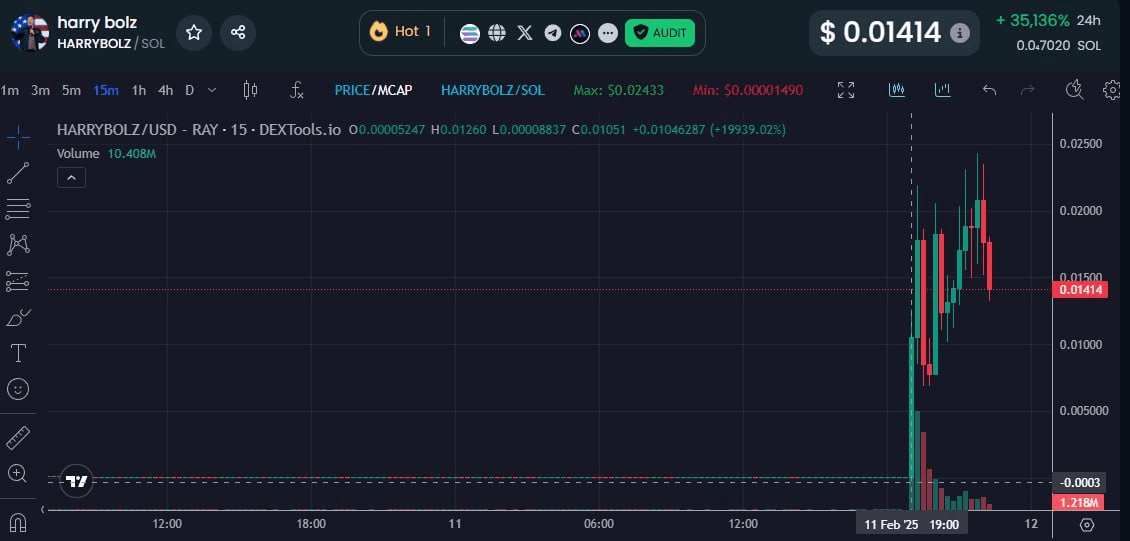Select the trend line drawing tool

(x=18, y=174)
